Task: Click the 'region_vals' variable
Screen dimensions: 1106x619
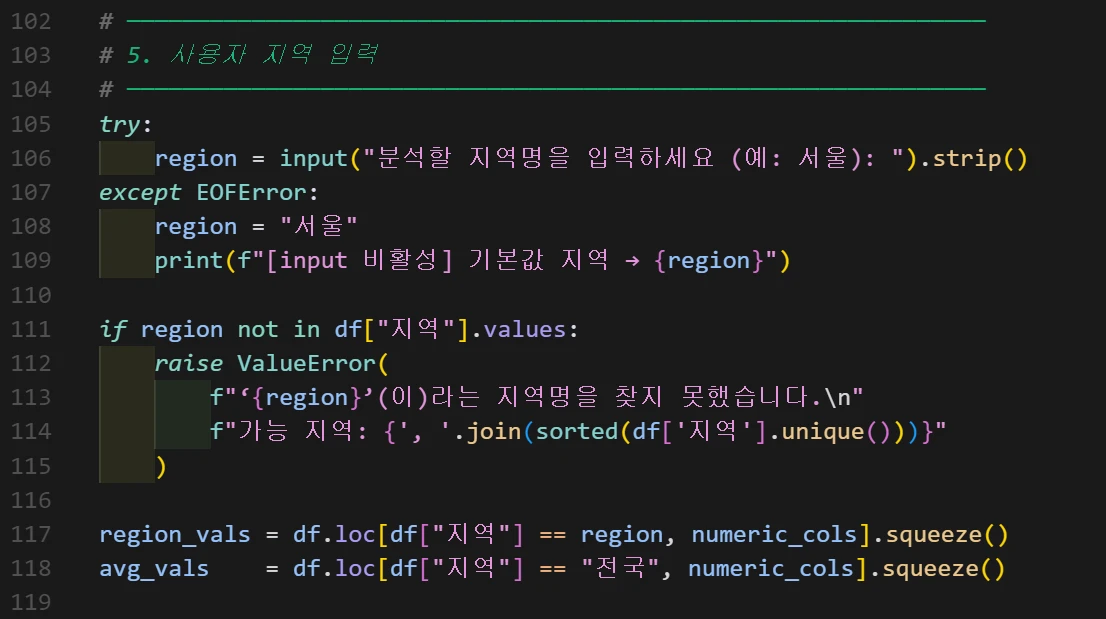Action: (174, 534)
